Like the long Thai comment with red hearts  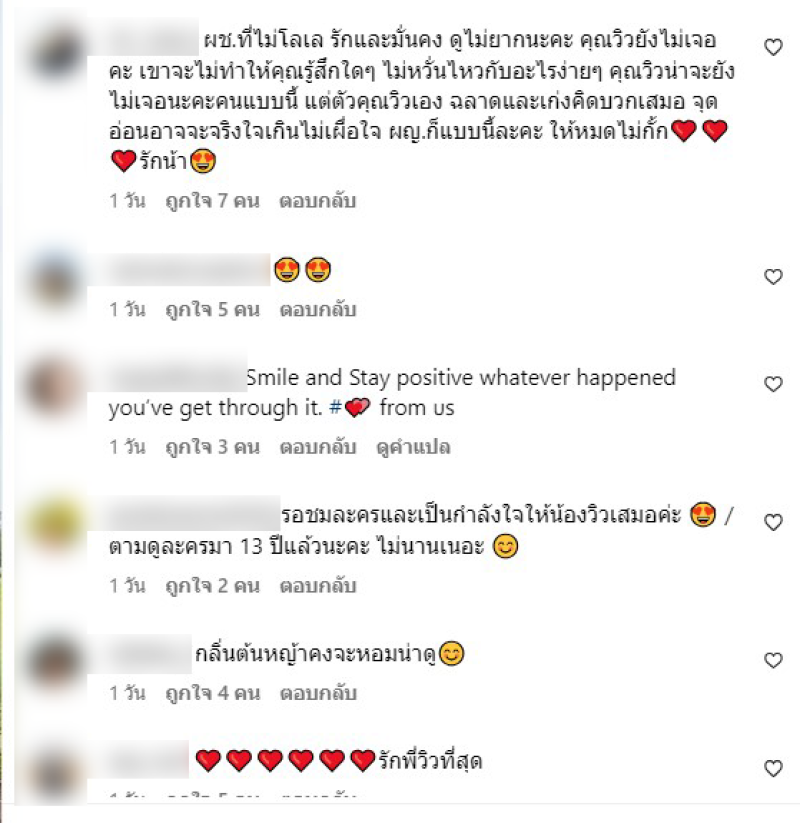click(x=773, y=47)
